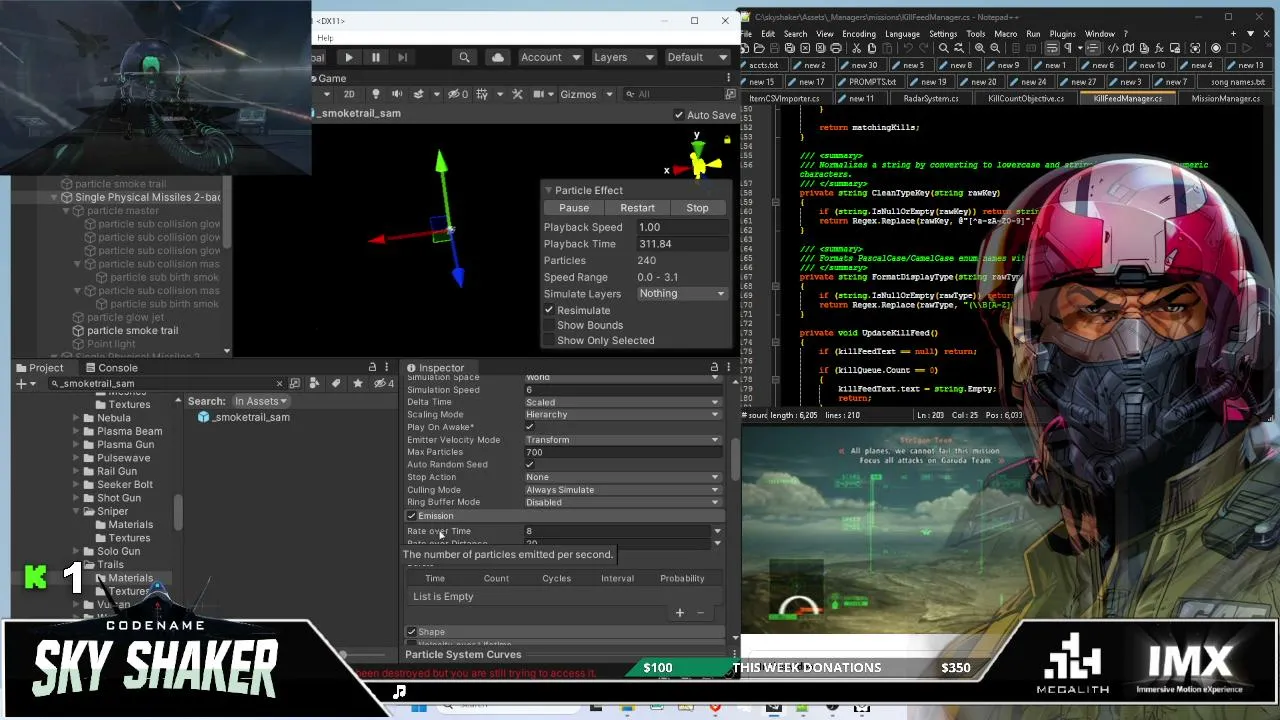Open the Layers dropdown in Unity toolbar
This screenshot has width=1280, height=720.
[623, 58]
